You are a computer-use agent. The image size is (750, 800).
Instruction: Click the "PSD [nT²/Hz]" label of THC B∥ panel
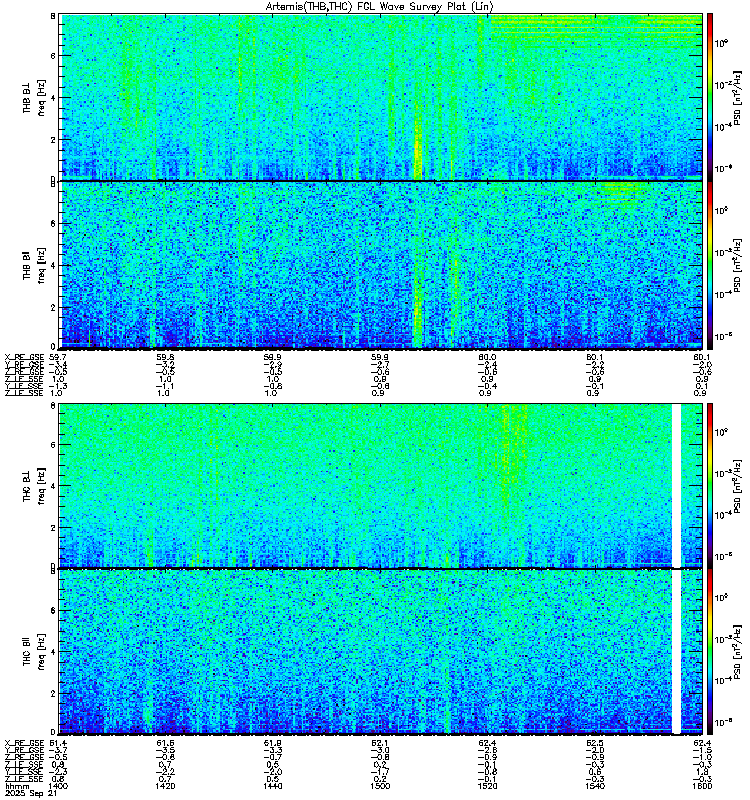(x=737, y=653)
